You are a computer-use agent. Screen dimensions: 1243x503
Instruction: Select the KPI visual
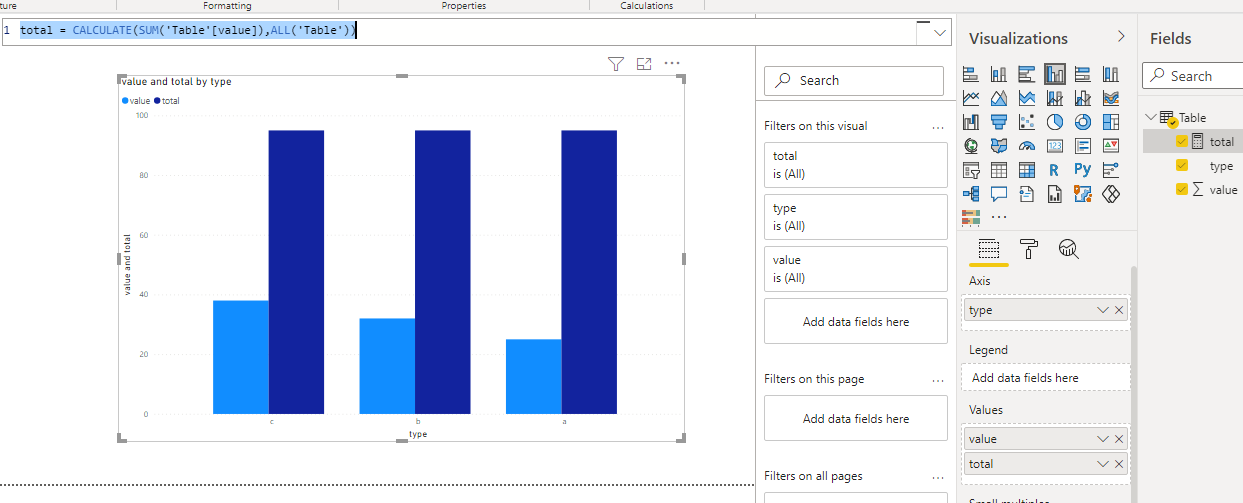(x=1110, y=146)
